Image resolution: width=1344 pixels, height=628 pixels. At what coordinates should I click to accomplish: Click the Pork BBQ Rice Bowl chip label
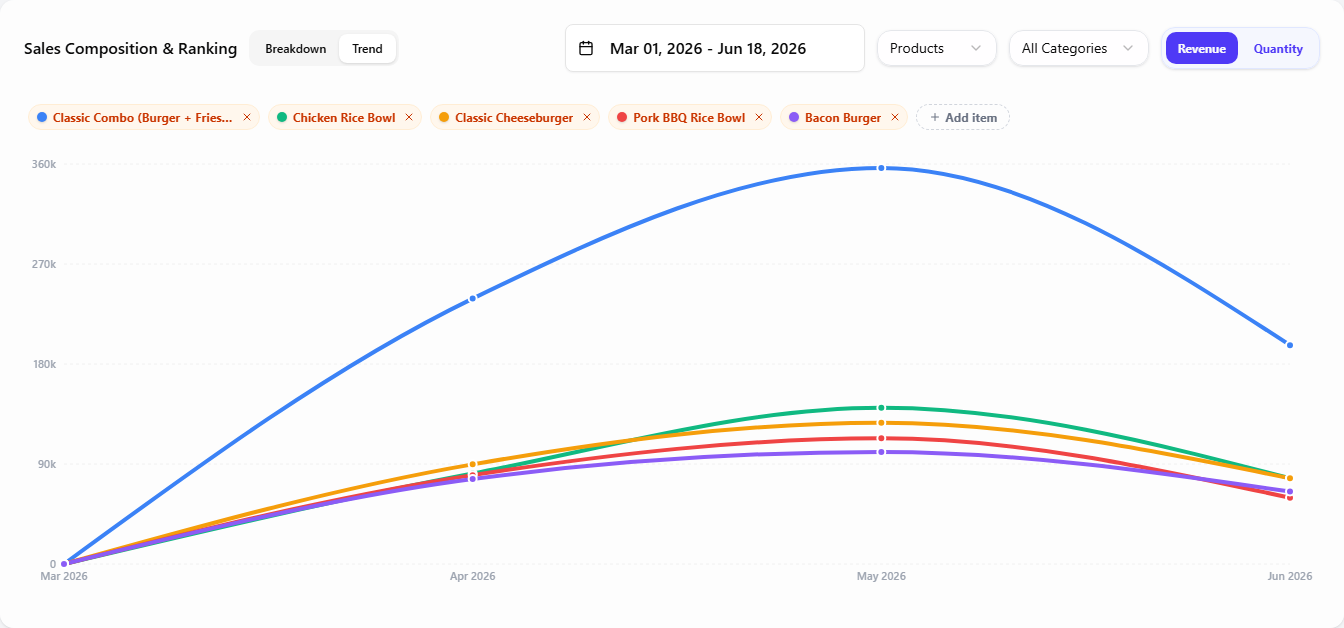click(689, 118)
